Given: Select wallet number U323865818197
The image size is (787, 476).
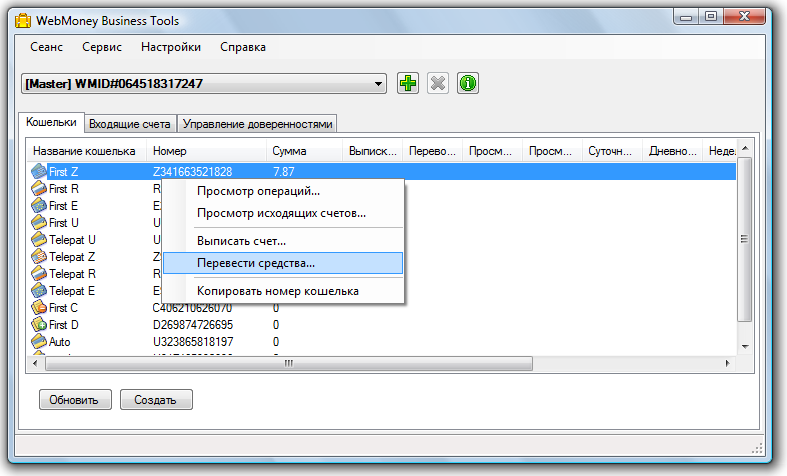Looking at the screenshot, I should pyautogui.click(x=193, y=342).
